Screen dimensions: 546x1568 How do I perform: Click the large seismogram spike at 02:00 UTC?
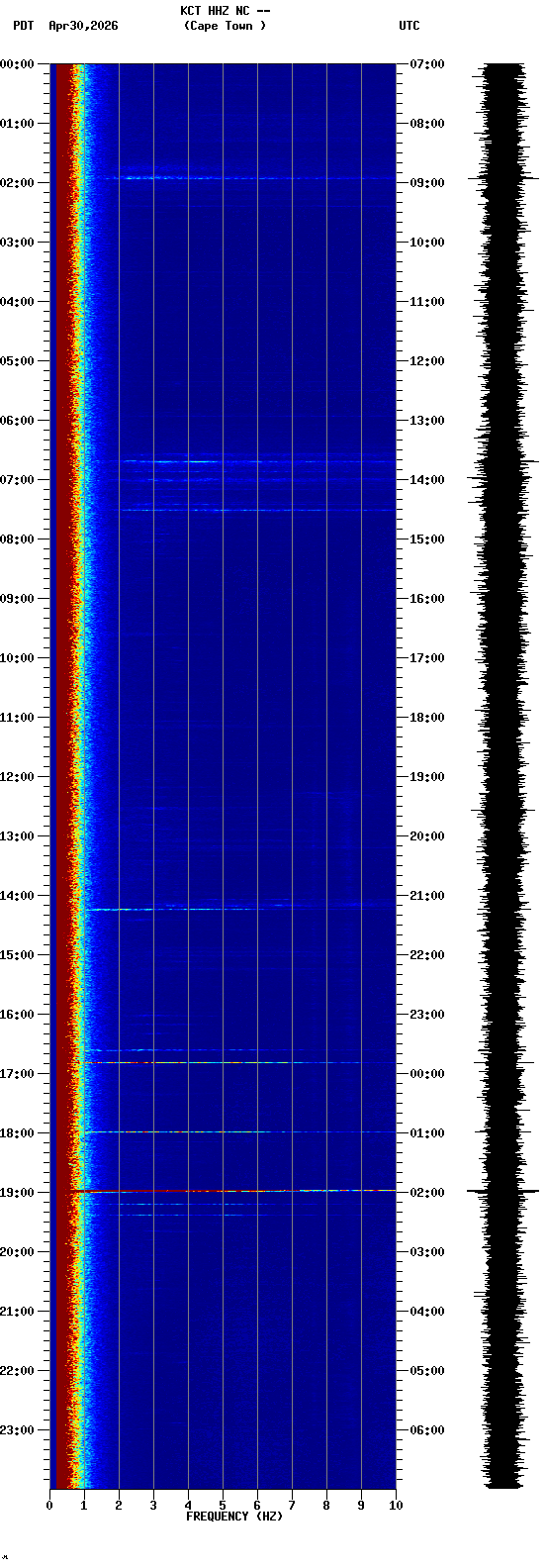502,1191
